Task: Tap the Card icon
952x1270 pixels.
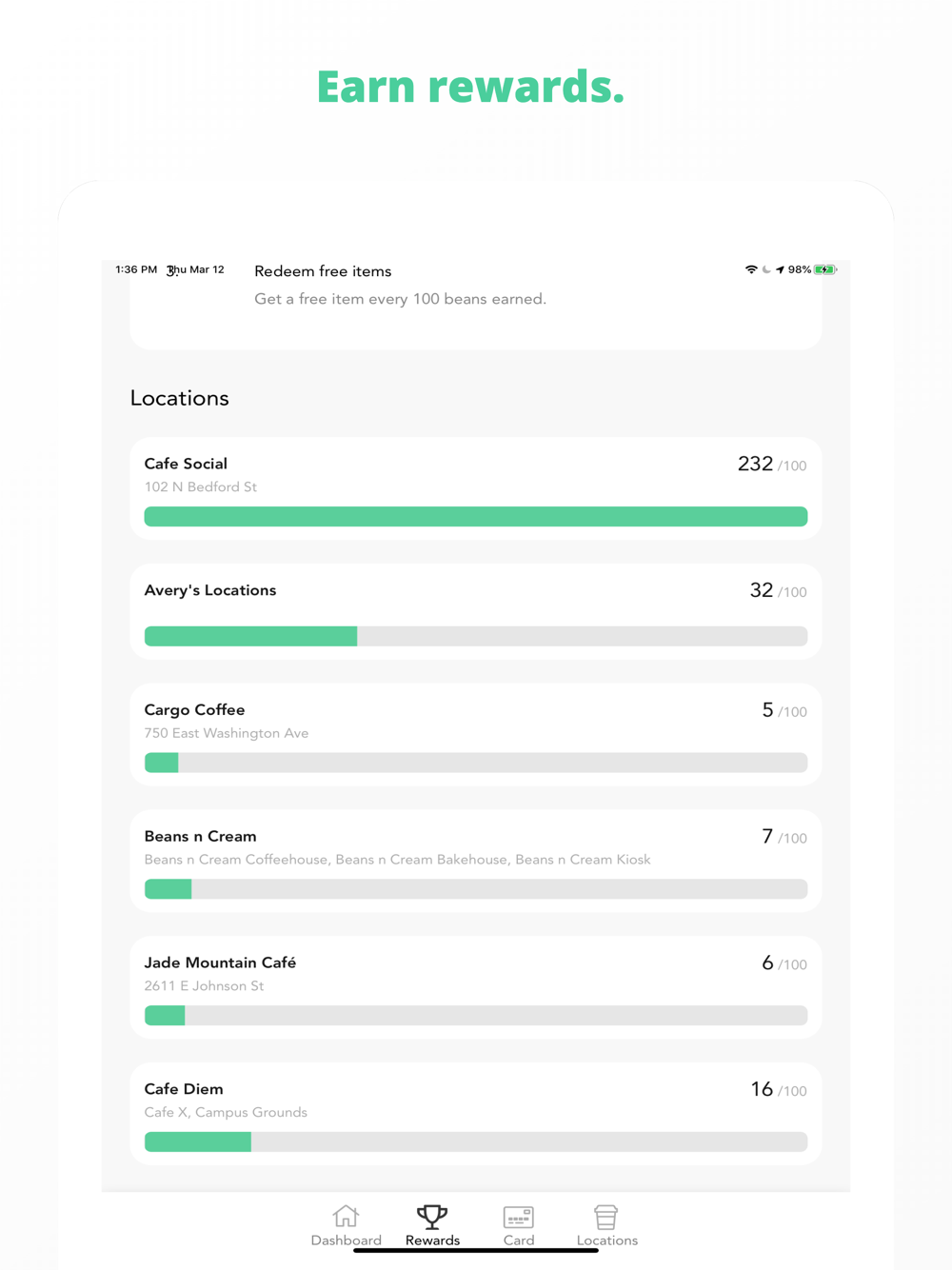Action: [x=519, y=1217]
